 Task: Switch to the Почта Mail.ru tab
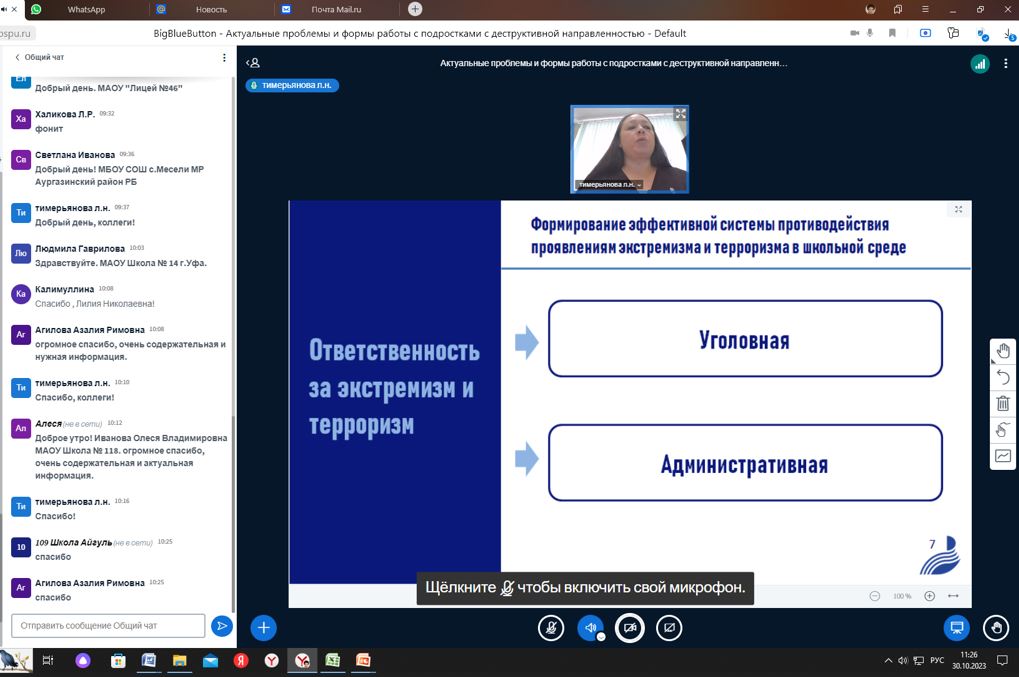(335, 9)
